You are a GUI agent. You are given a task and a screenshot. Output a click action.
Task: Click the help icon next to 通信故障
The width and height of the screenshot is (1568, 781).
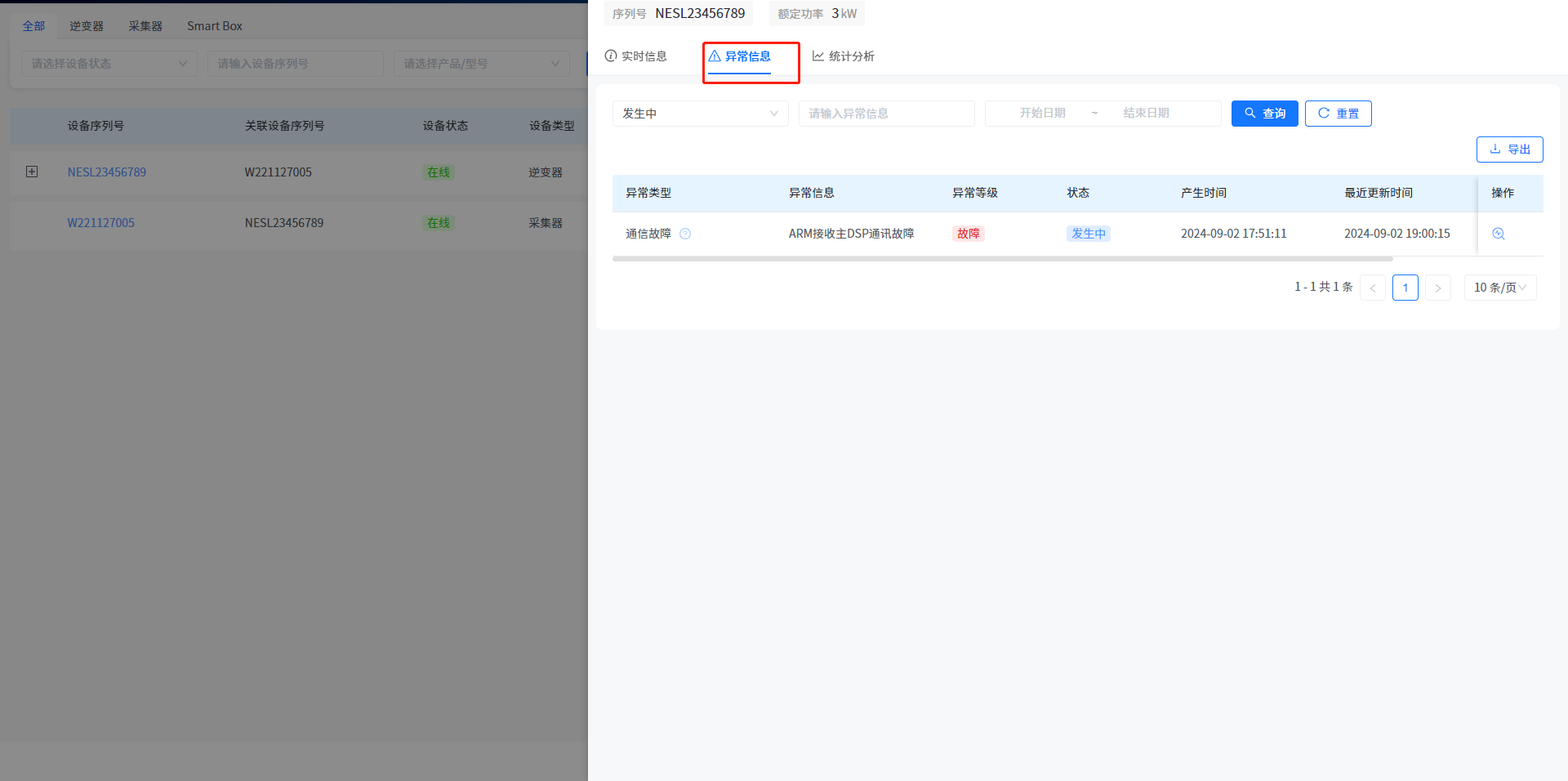(685, 234)
